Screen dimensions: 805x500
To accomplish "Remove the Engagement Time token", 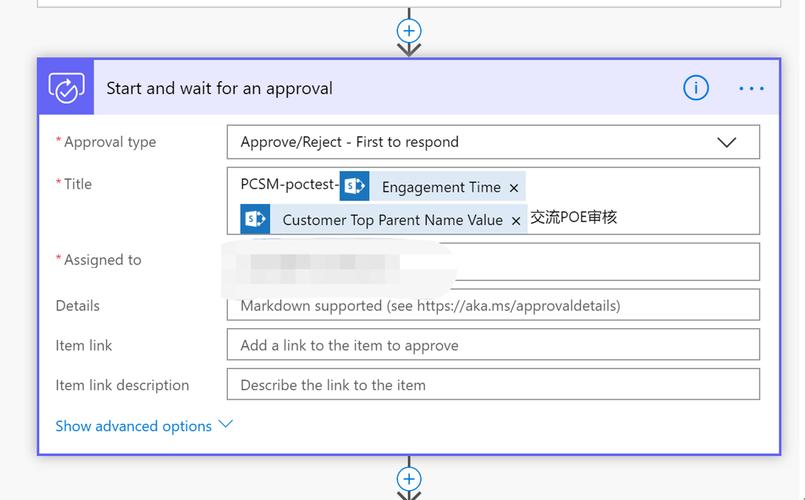I will coord(514,188).
